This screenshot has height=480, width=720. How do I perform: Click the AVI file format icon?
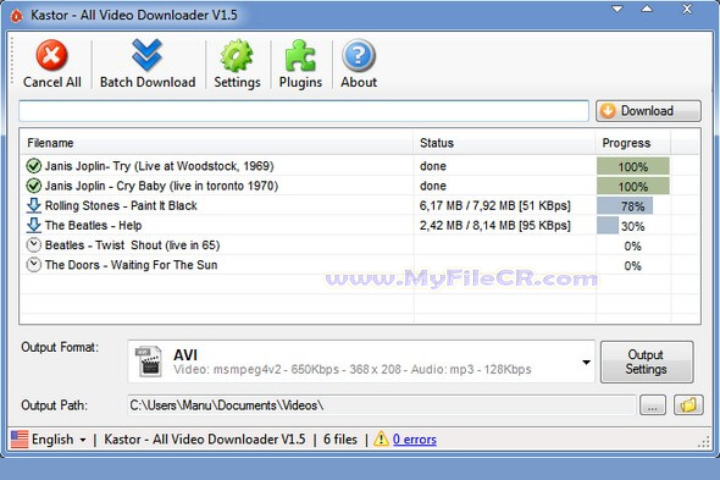pyautogui.click(x=148, y=361)
